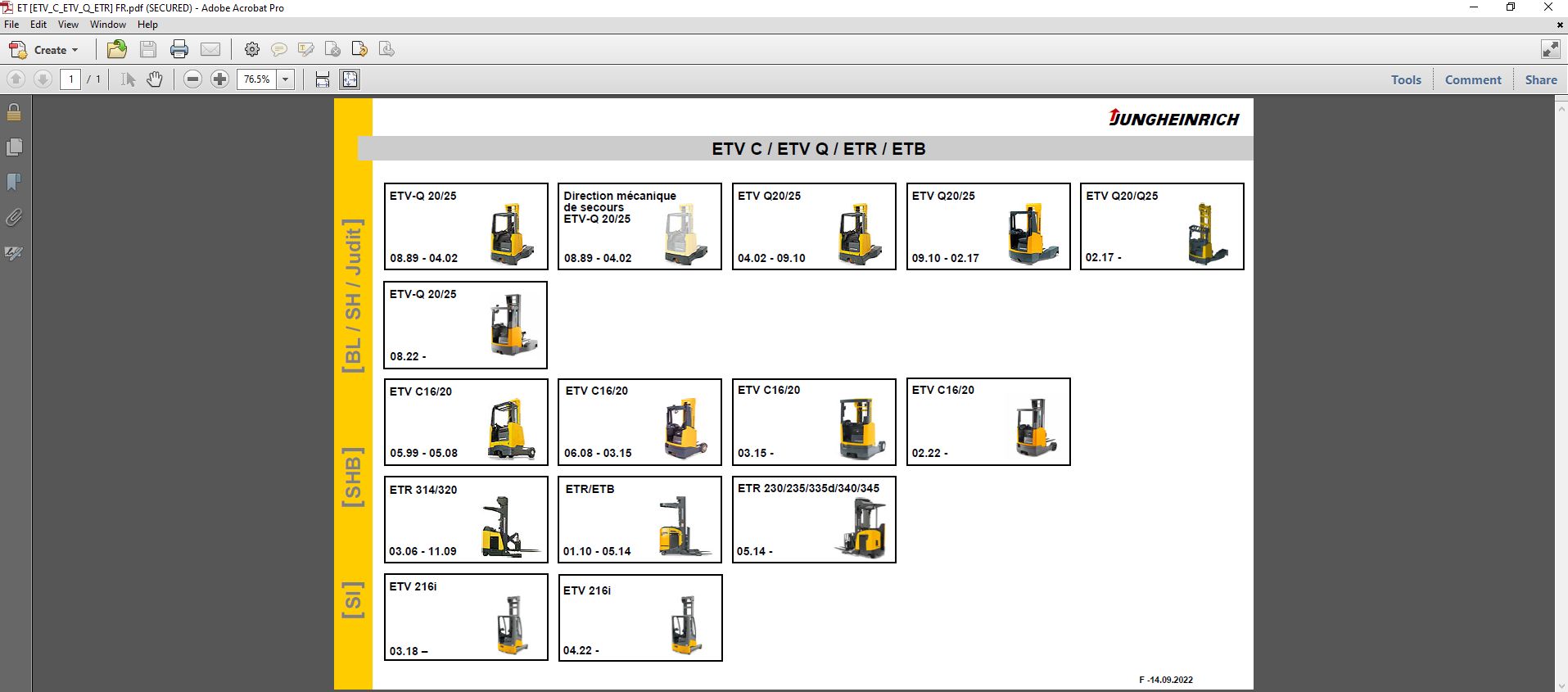
Task: Open the Share pane
Action: pos(1541,79)
